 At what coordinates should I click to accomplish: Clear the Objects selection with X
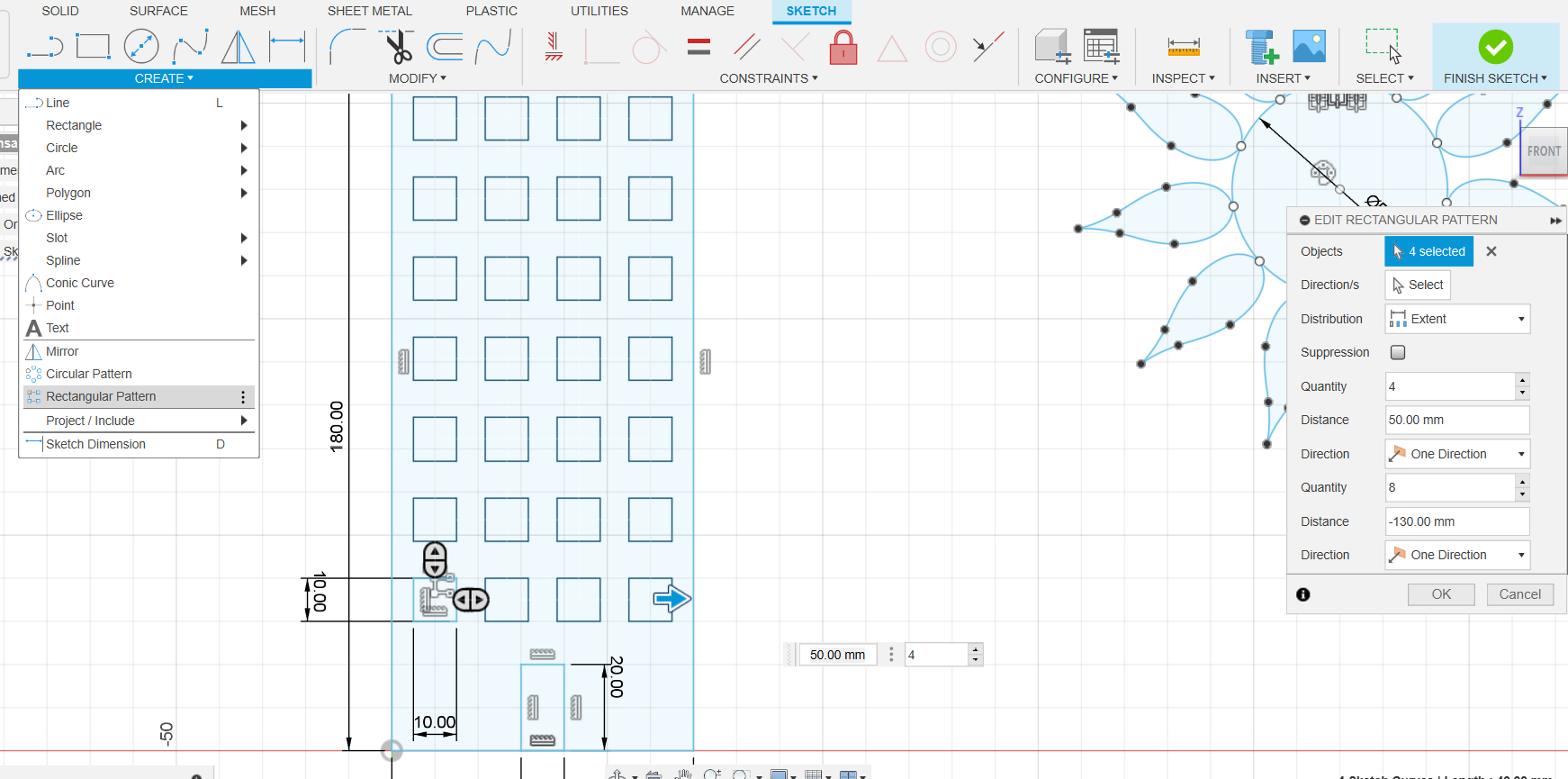pyautogui.click(x=1491, y=251)
